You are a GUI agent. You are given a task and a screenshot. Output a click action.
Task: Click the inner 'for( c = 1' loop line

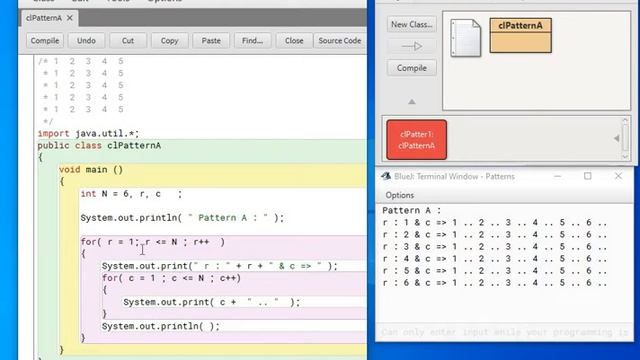click(x=171, y=278)
